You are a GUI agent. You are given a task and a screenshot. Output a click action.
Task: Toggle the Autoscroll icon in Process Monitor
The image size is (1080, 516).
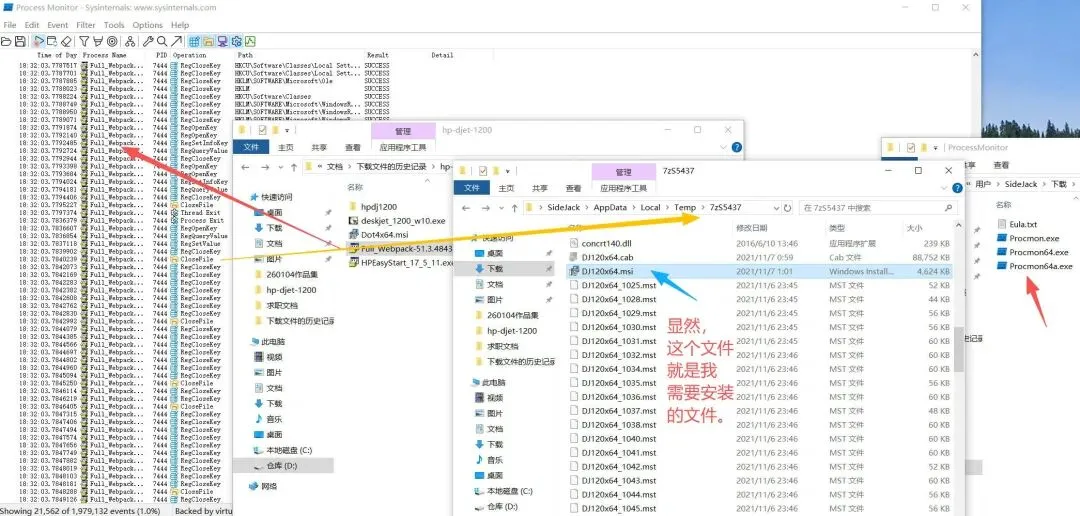click(52, 41)
